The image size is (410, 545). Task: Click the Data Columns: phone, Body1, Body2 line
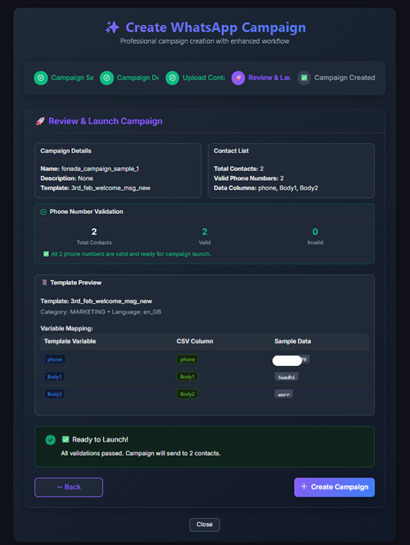pyautogui.click(x=266, y=188)
